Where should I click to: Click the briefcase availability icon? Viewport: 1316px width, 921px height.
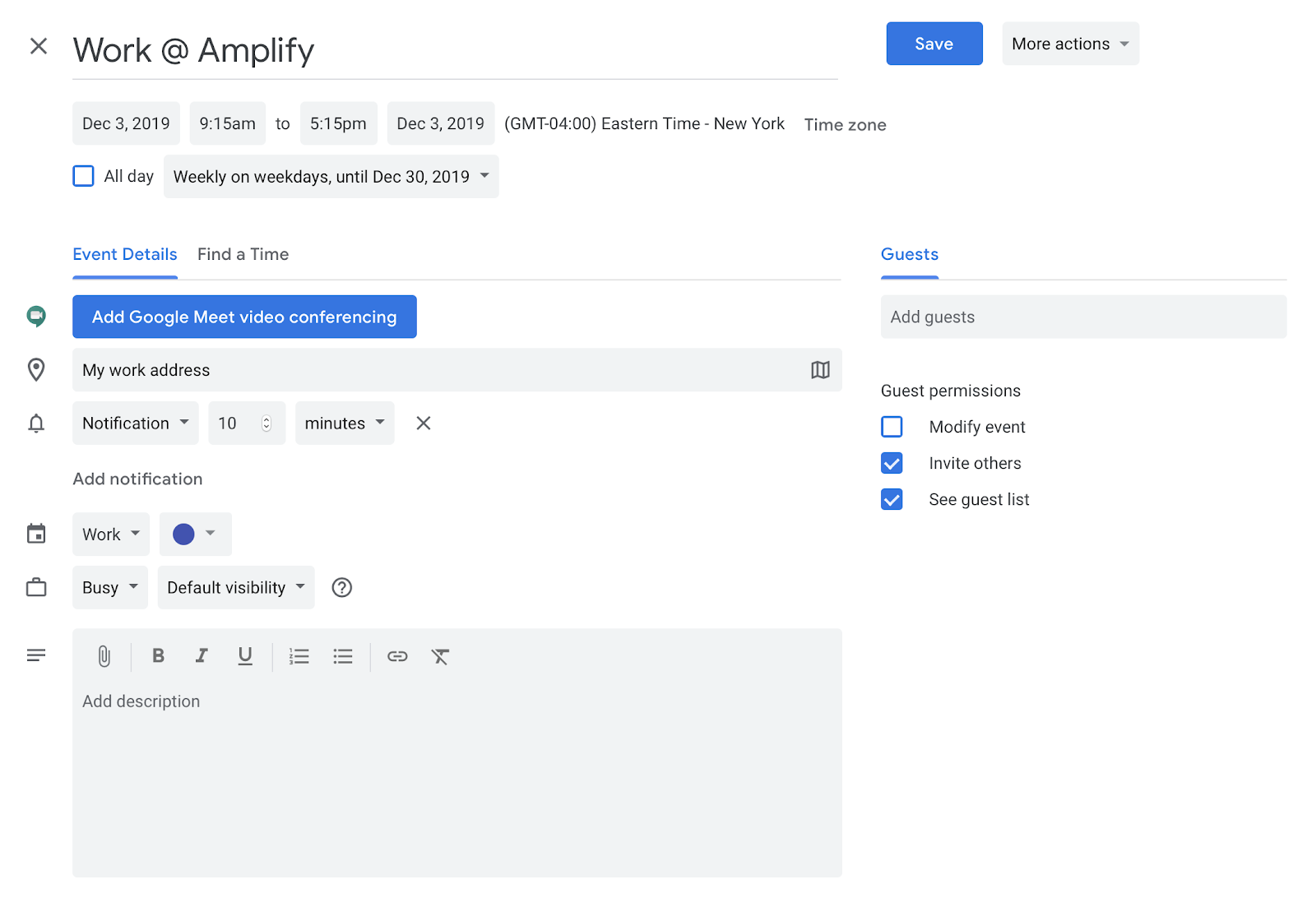tap(36, 588)
